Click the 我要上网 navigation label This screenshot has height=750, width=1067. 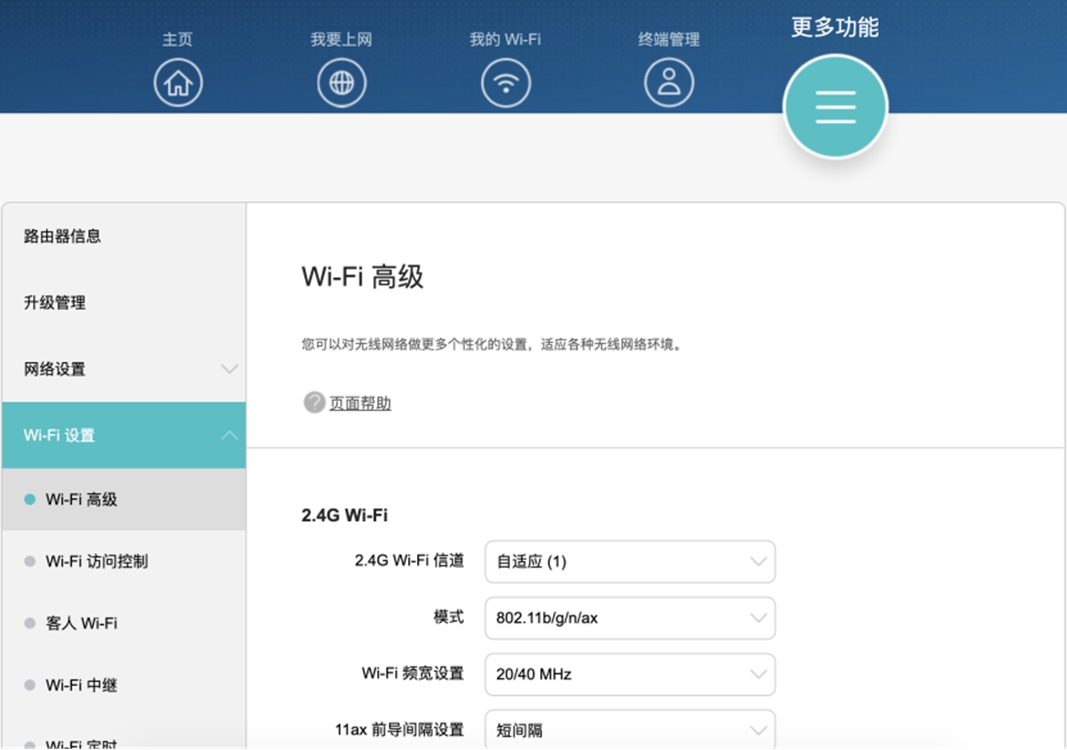coord(342,39)
